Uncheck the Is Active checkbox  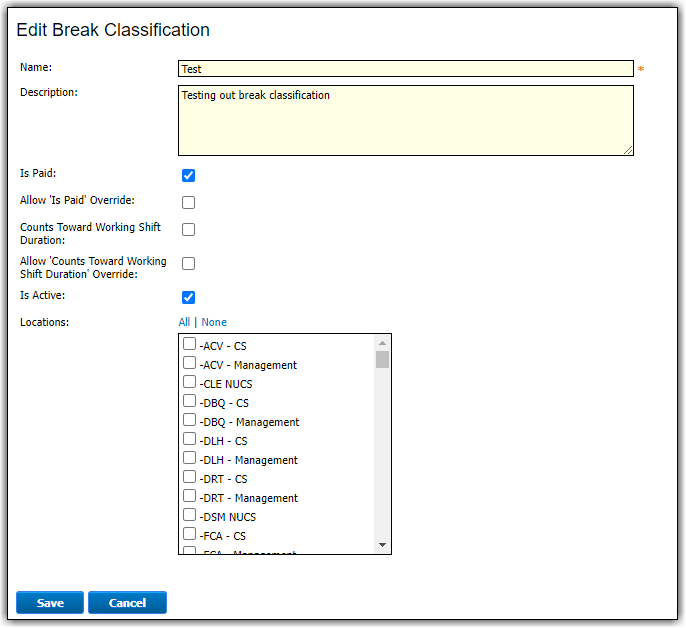[x=188, y=297]
